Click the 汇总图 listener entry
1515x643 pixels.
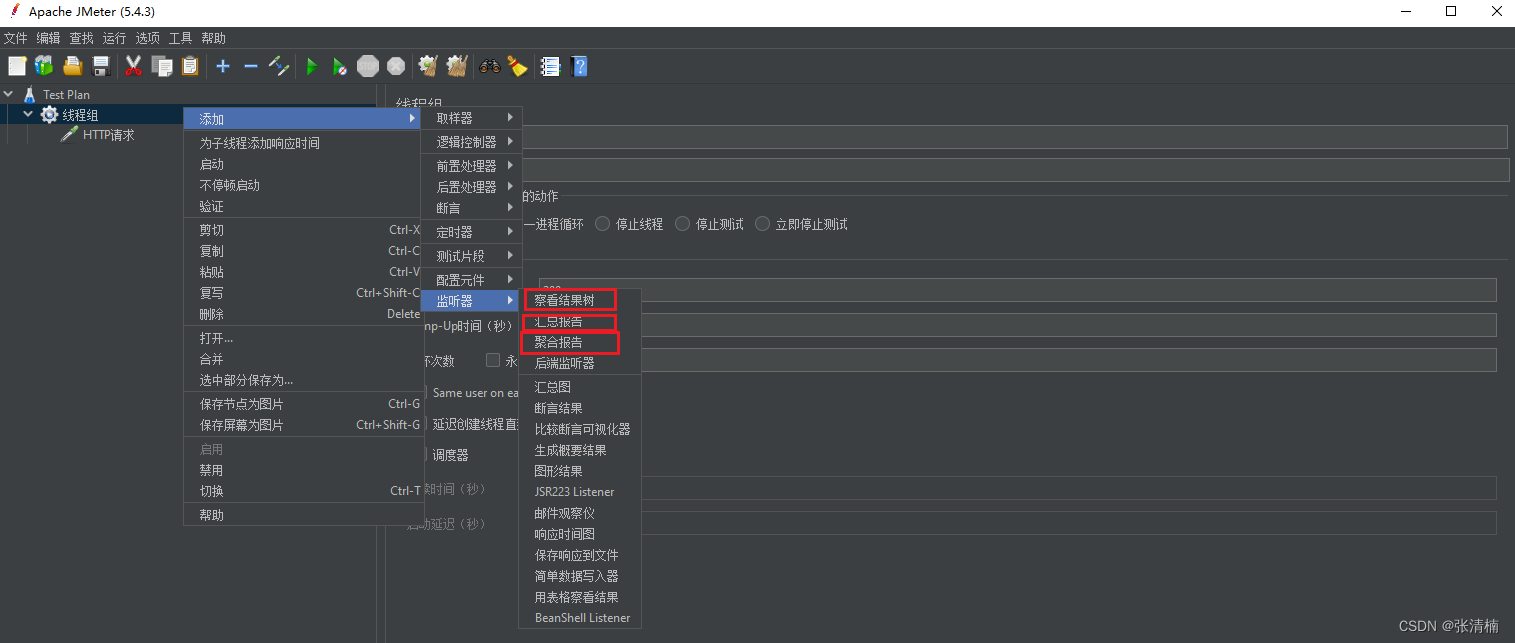coord(580,387)
